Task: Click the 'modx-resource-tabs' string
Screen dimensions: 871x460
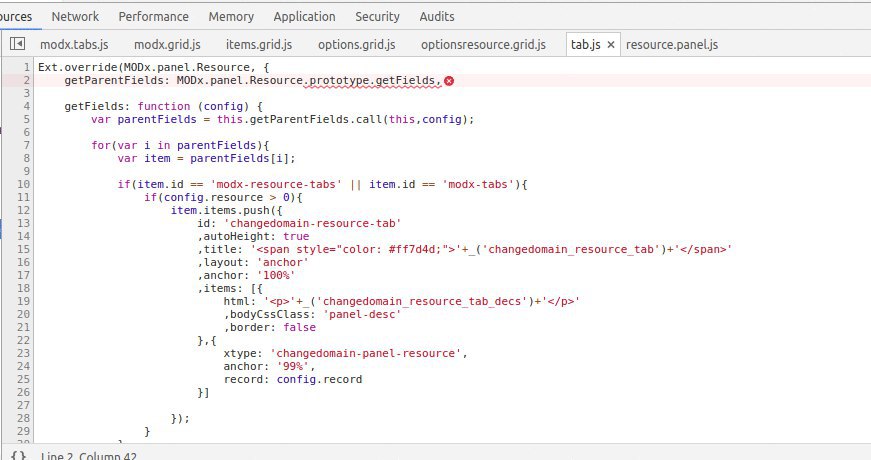Action: click(x=276, y=184)
